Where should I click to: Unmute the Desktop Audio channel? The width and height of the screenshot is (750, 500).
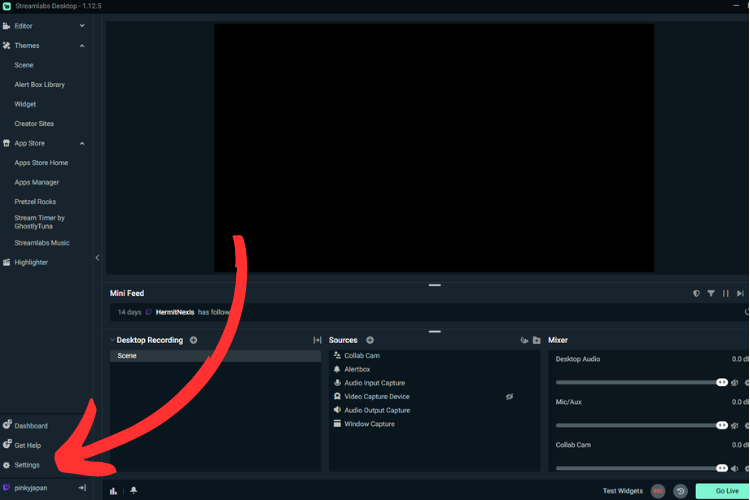tap(735, 382)
